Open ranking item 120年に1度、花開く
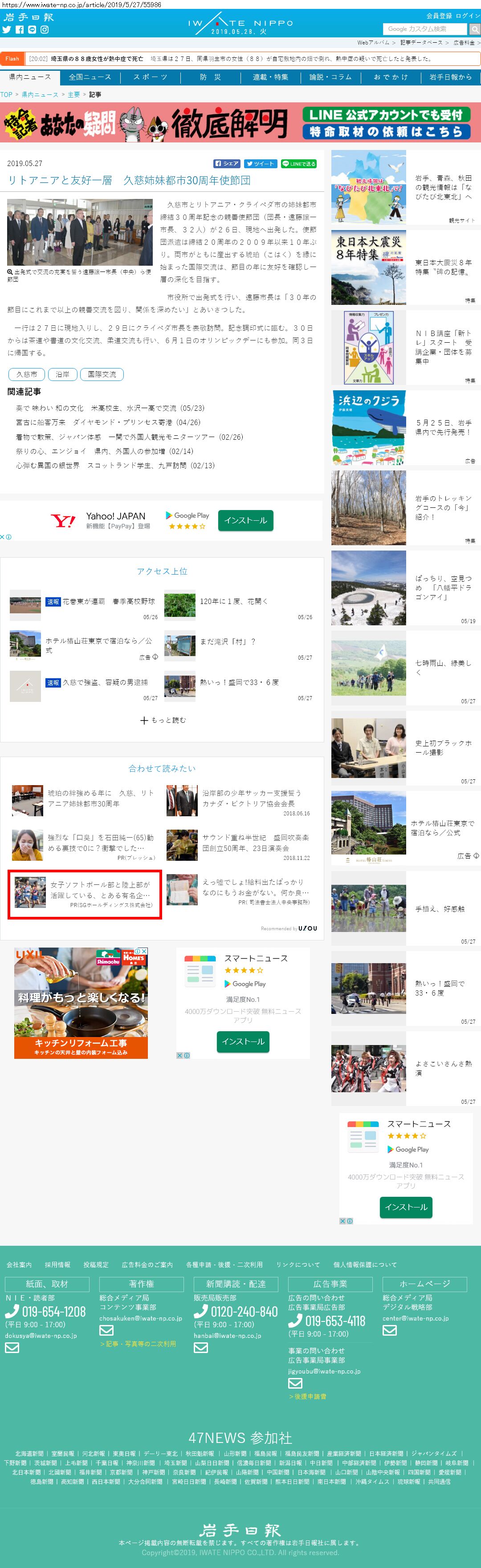 pos(234,601)
